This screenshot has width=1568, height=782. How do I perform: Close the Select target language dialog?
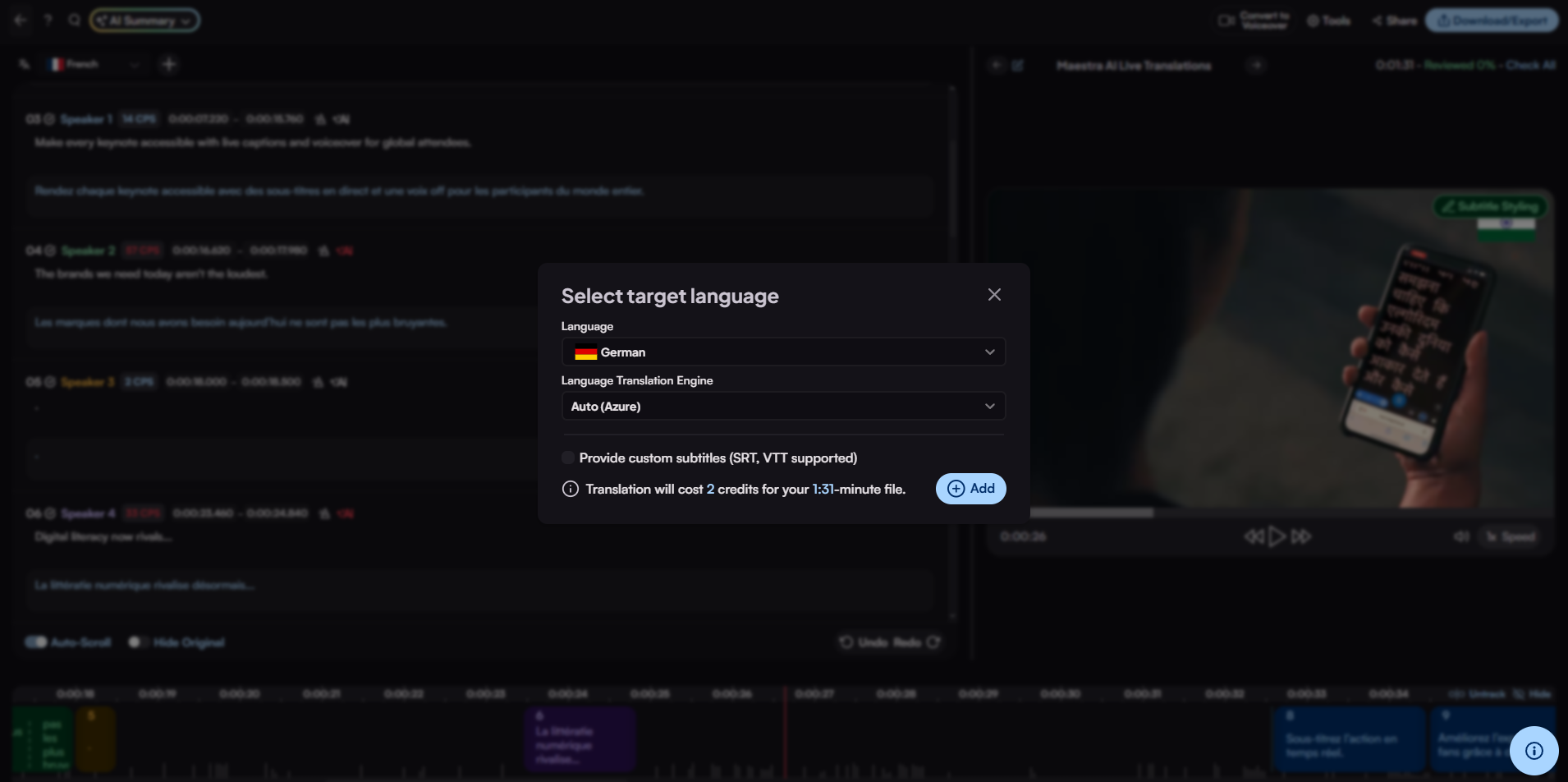tap(994, 295)
